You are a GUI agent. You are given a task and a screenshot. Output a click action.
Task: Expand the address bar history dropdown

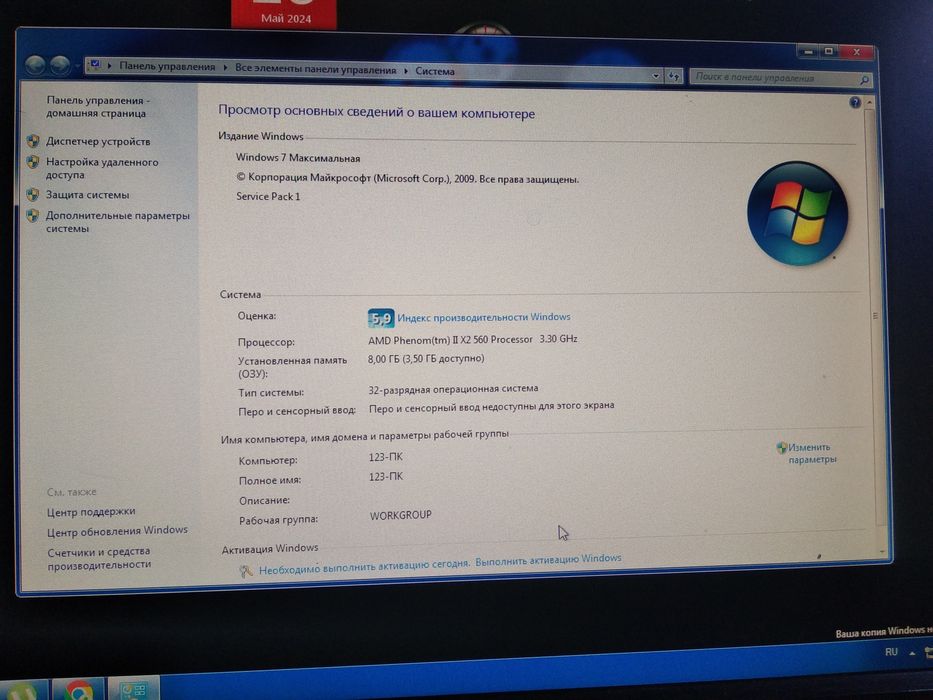656,76
